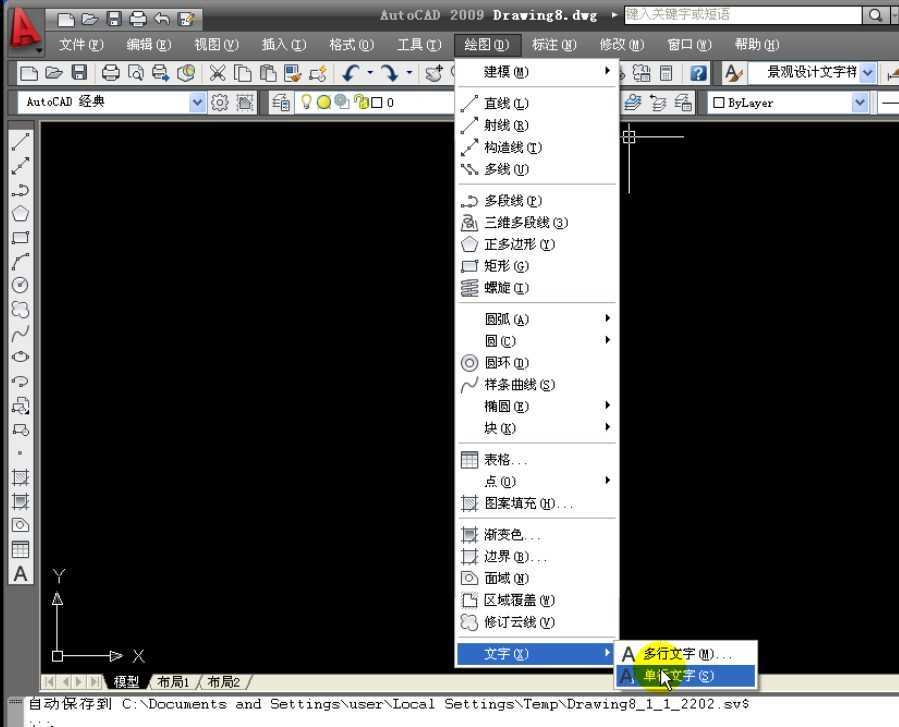899x727 pixels.
Task: Choose 多段线(P) from the Draw menu
Action: 537,201
